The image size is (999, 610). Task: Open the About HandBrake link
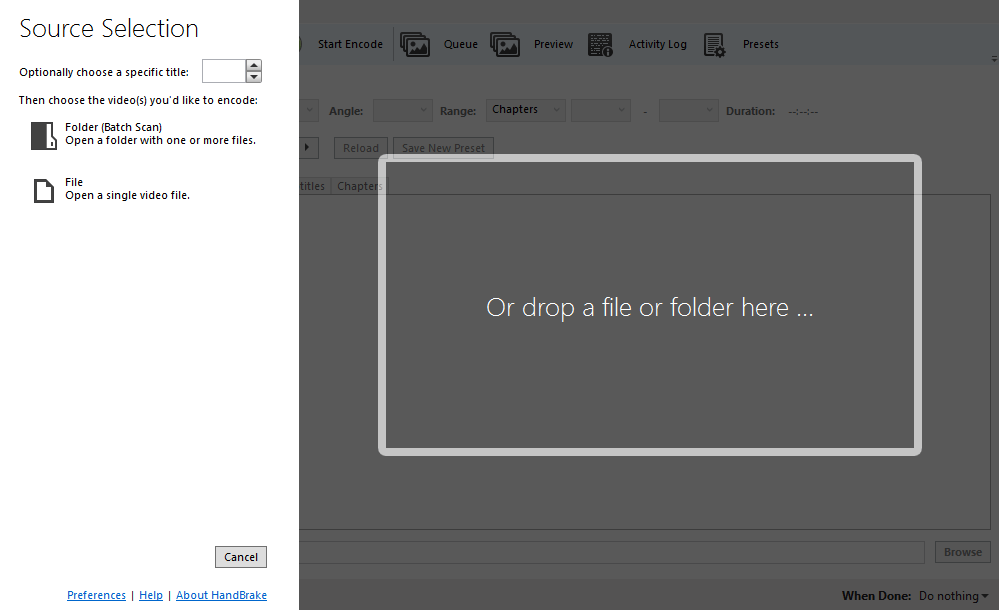click(221, 595)
